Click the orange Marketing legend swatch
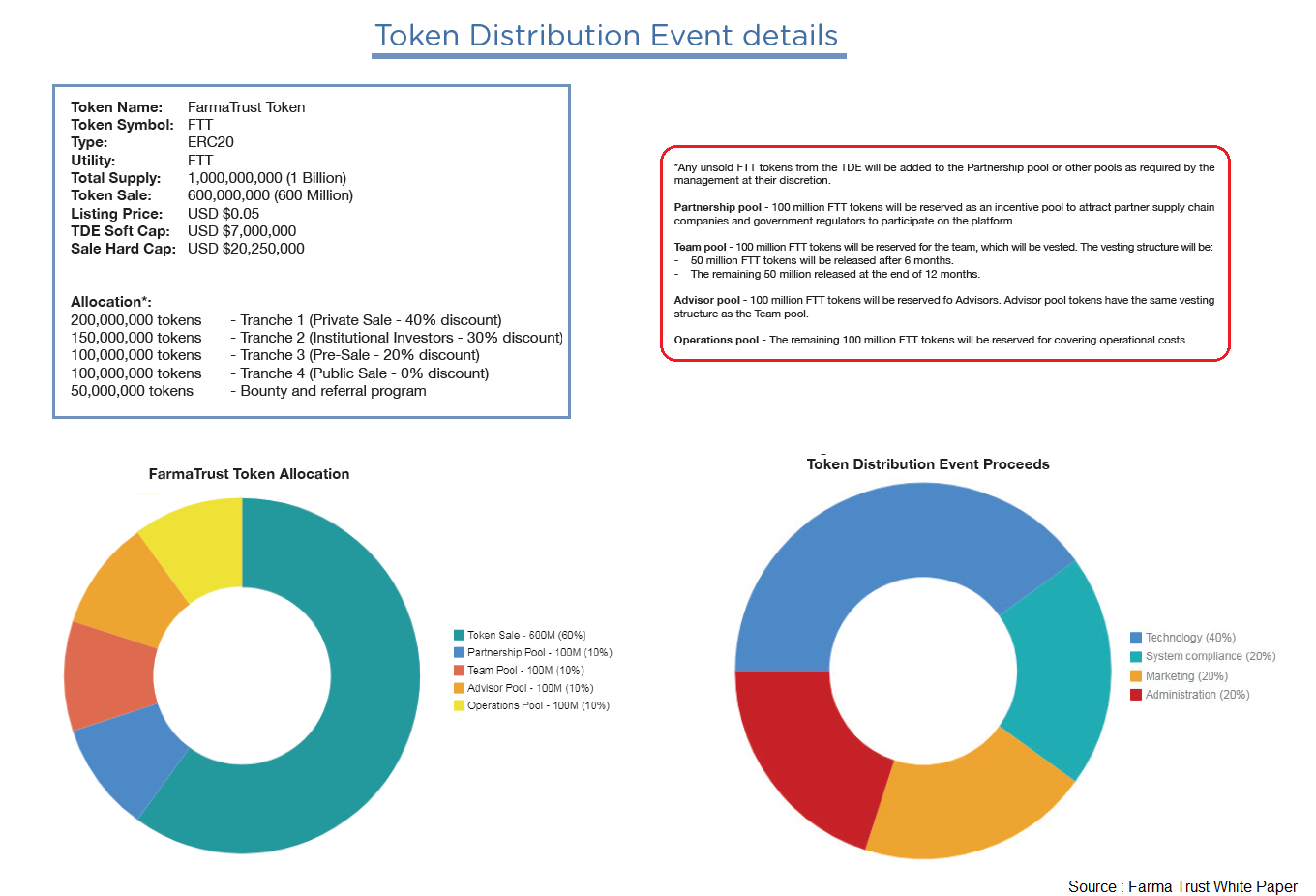The width and height of the screenshot is (1316, 896). 1136,675
